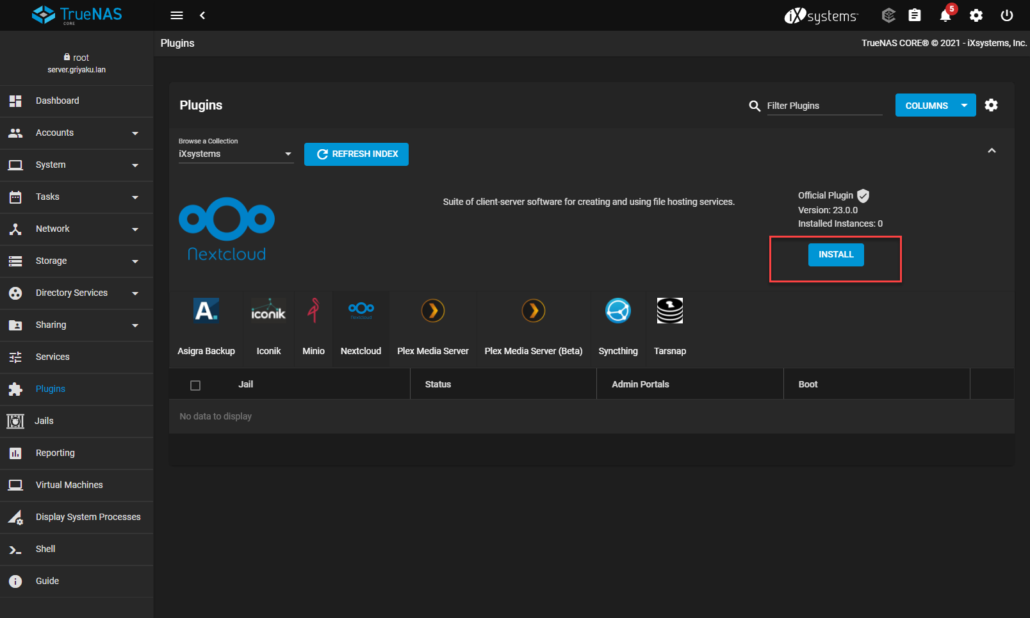
Task: Click the Plugins breadcrumb title
Action: tap(177, 43)
